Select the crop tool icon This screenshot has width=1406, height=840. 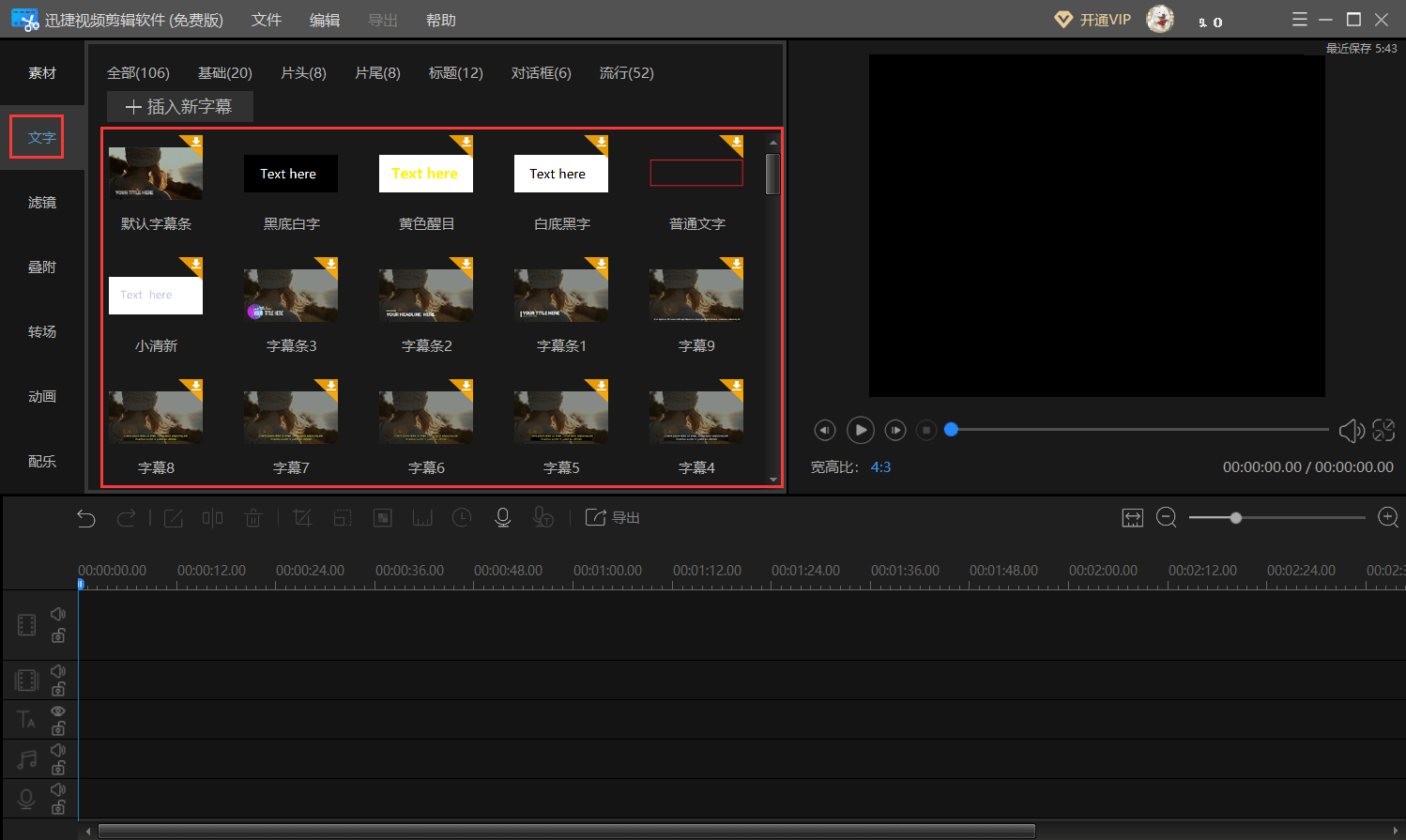point(302,518)
